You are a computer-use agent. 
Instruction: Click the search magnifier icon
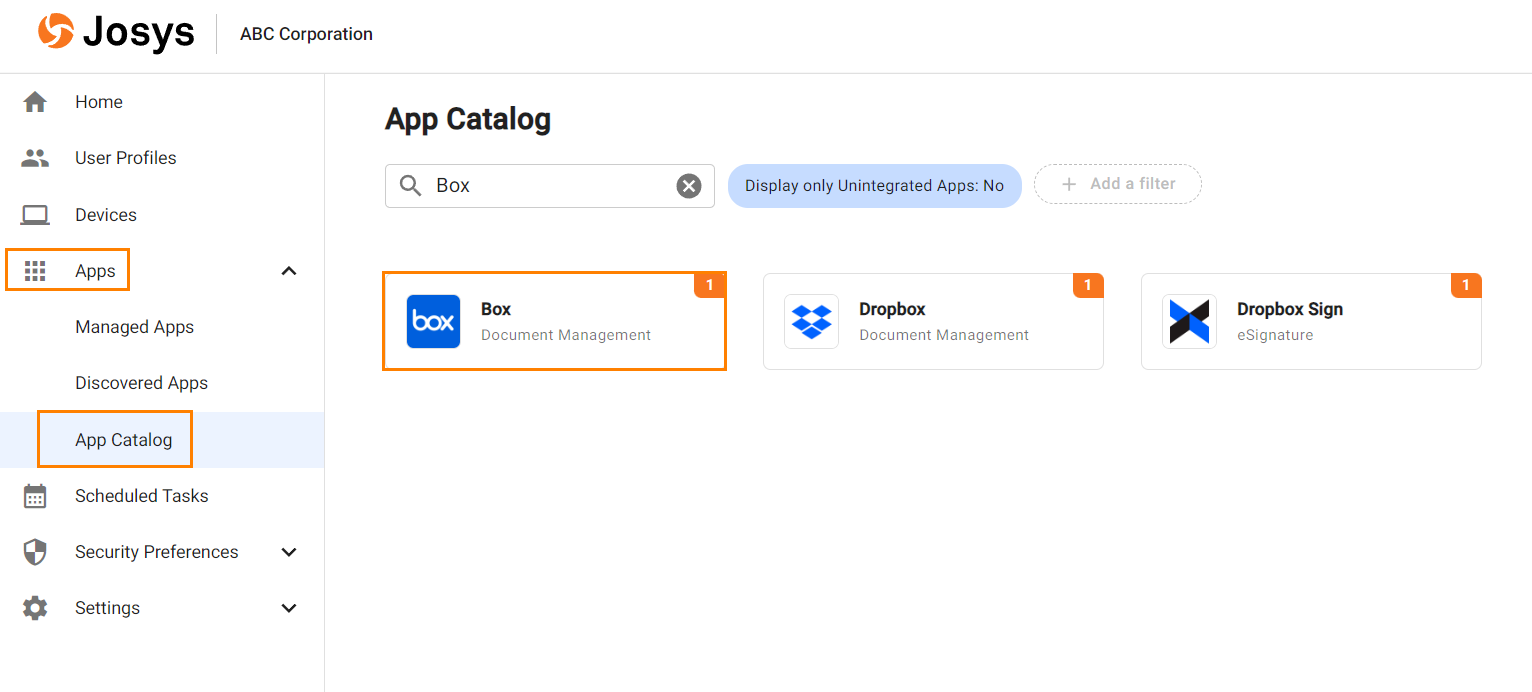(410, 186)
